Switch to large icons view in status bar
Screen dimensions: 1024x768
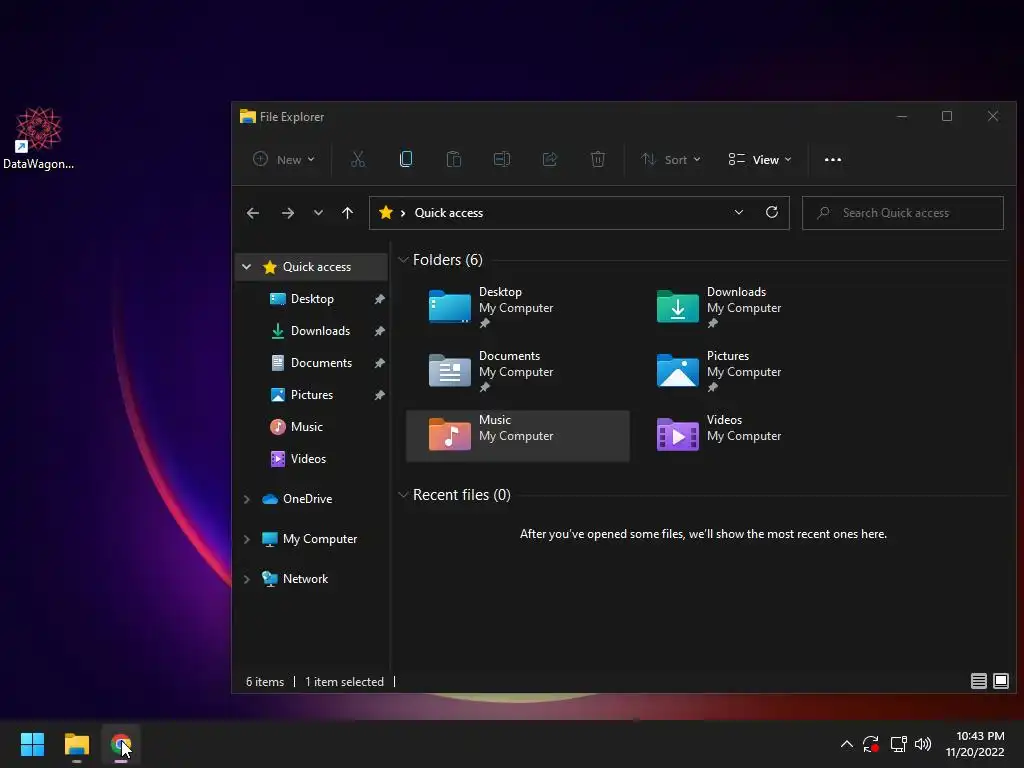[1000, 681]
